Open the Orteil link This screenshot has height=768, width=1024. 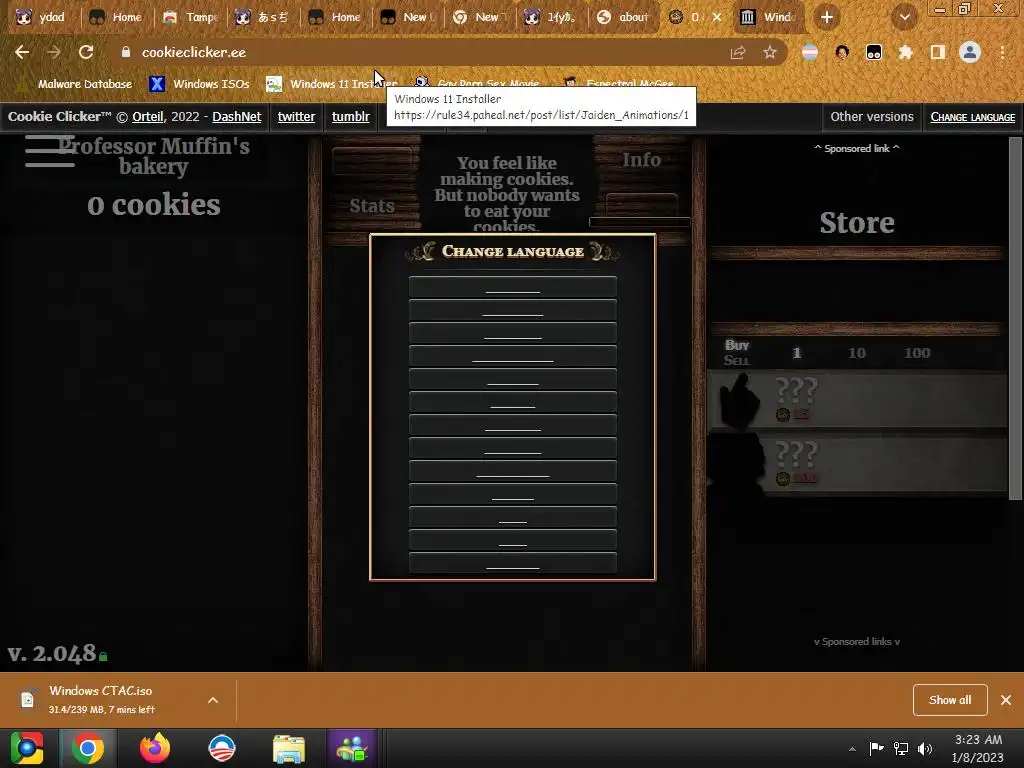coord(148,117)
